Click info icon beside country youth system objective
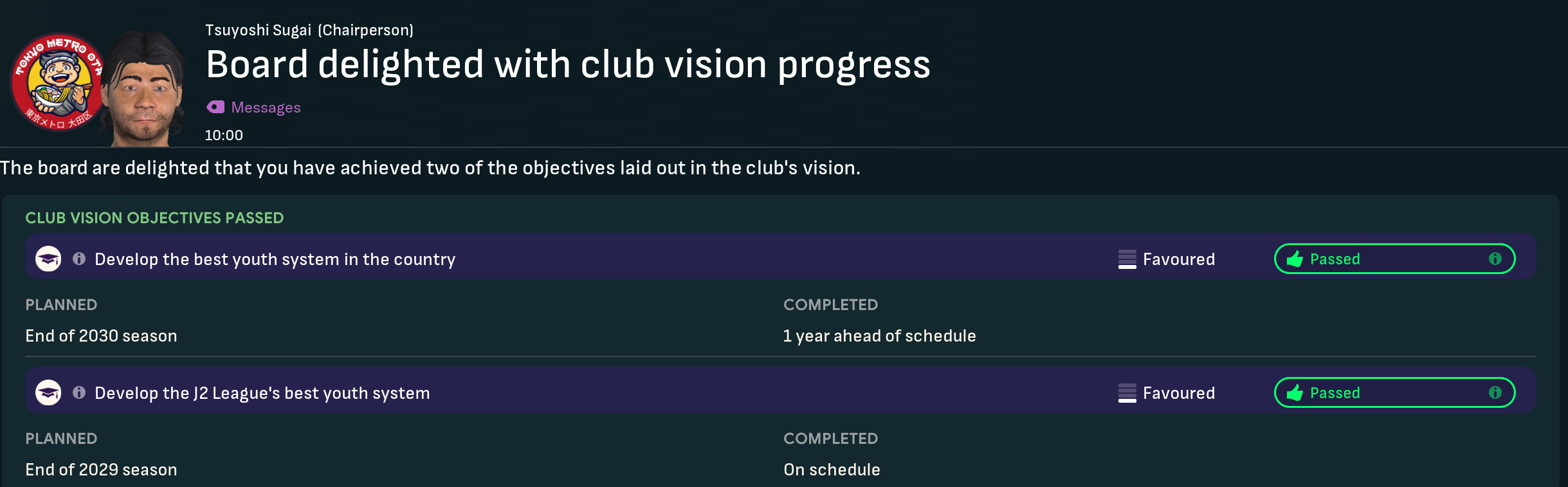 click(x=79, y=259)
